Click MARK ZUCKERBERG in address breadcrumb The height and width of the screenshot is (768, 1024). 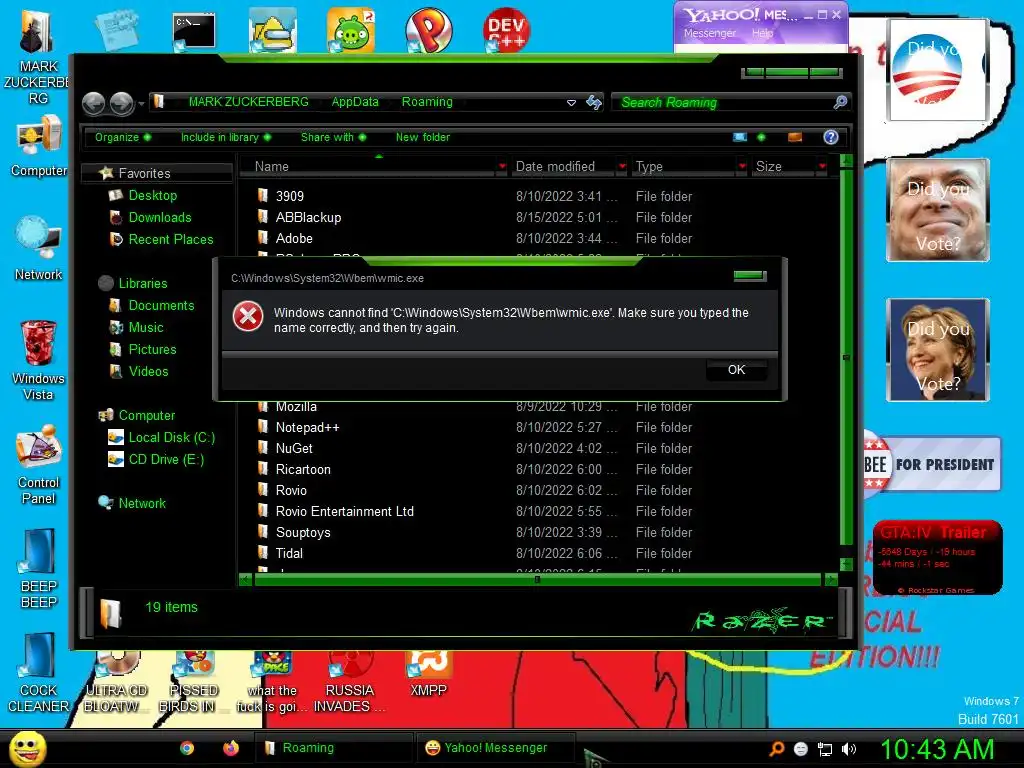[248, 102]
